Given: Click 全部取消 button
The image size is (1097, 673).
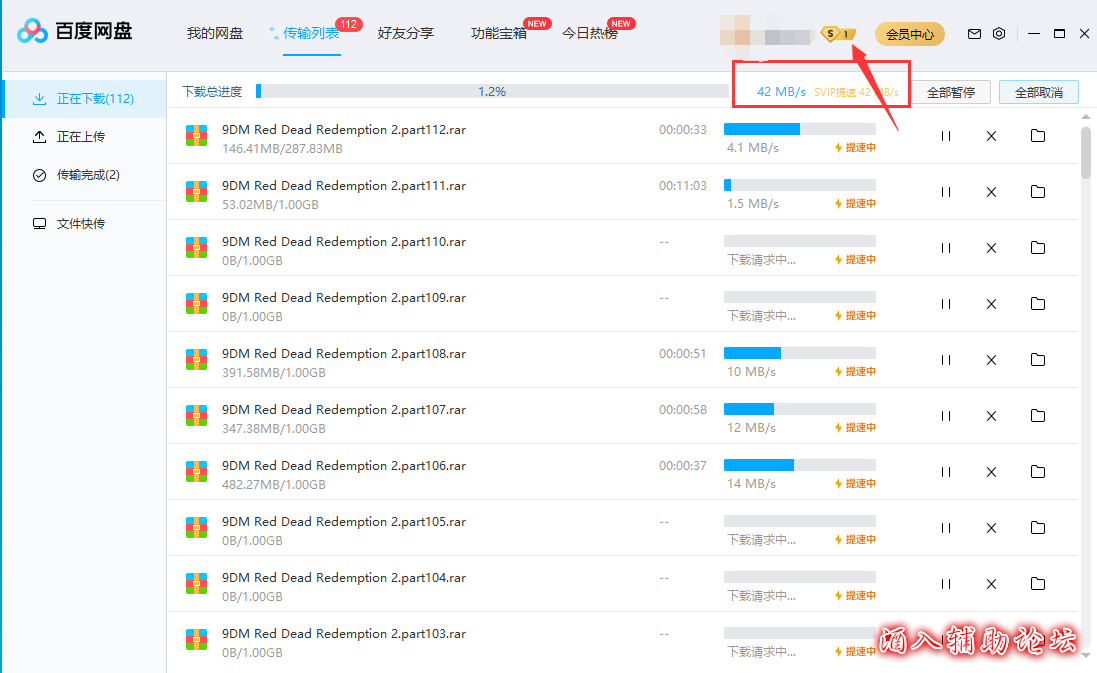Looking at the screenshot, I should pyautogui.click(x=1039, y=92).
